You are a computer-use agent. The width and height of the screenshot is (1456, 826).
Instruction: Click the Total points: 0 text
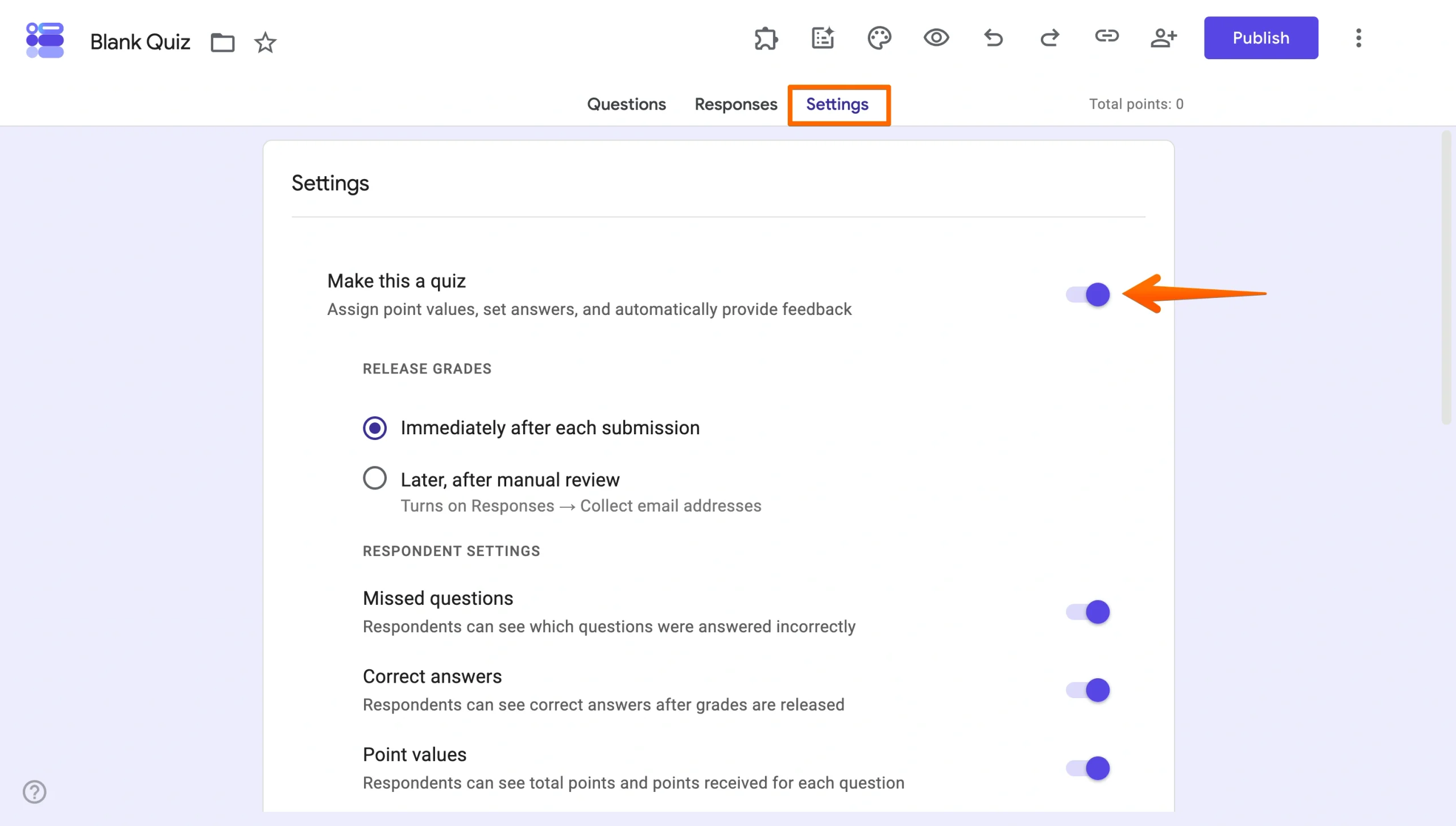coord(1136,104)
